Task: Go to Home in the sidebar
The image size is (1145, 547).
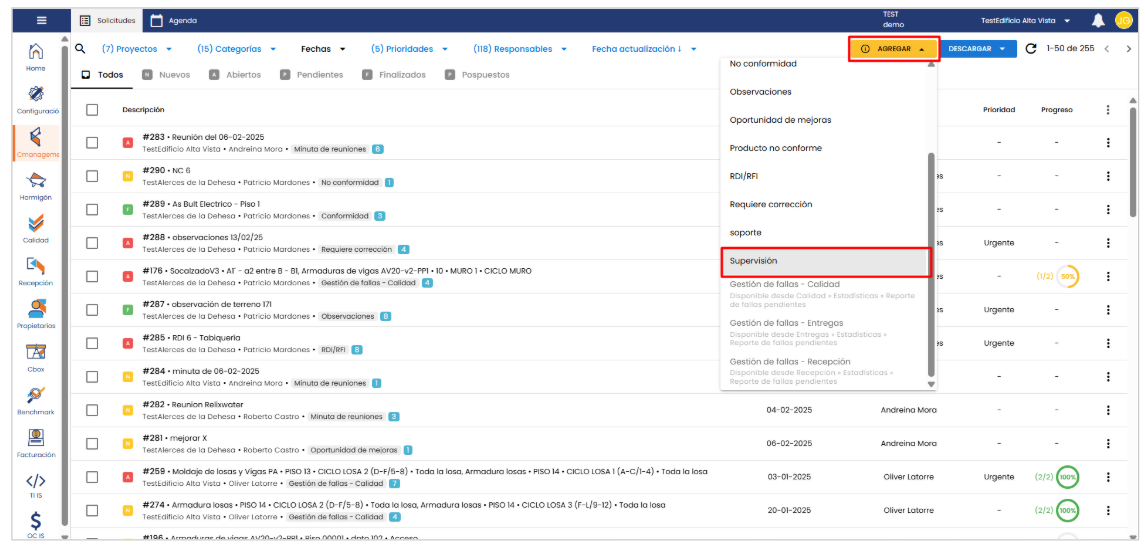Action: [36, 55]
